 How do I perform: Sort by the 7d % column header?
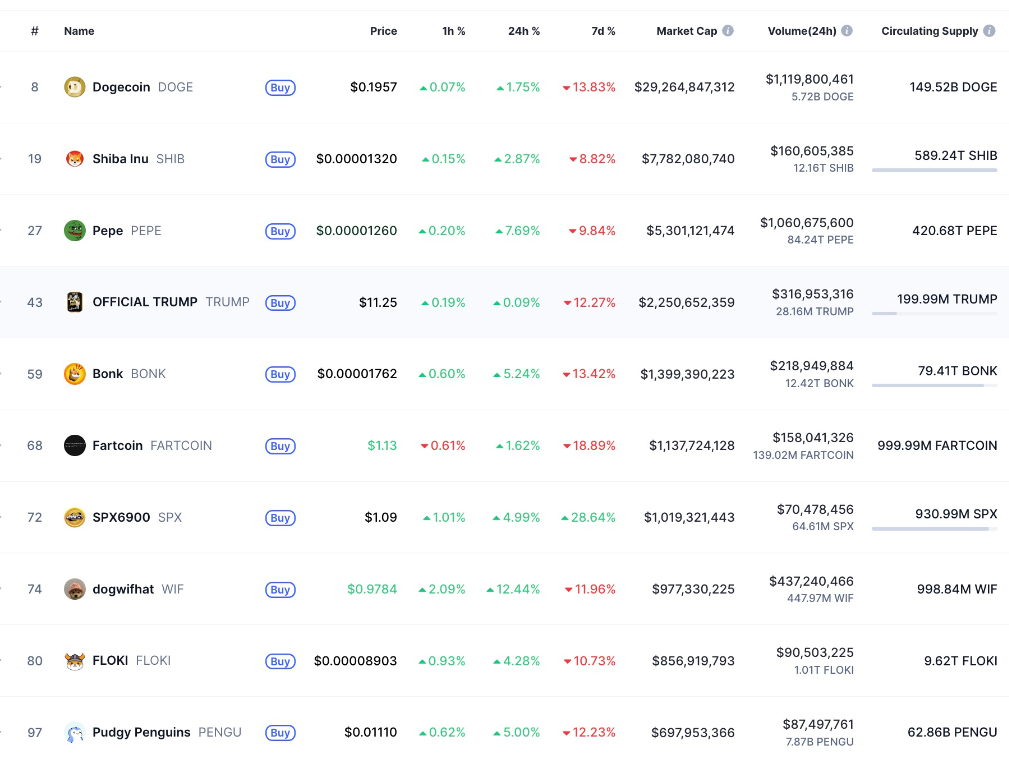[603, 31]
